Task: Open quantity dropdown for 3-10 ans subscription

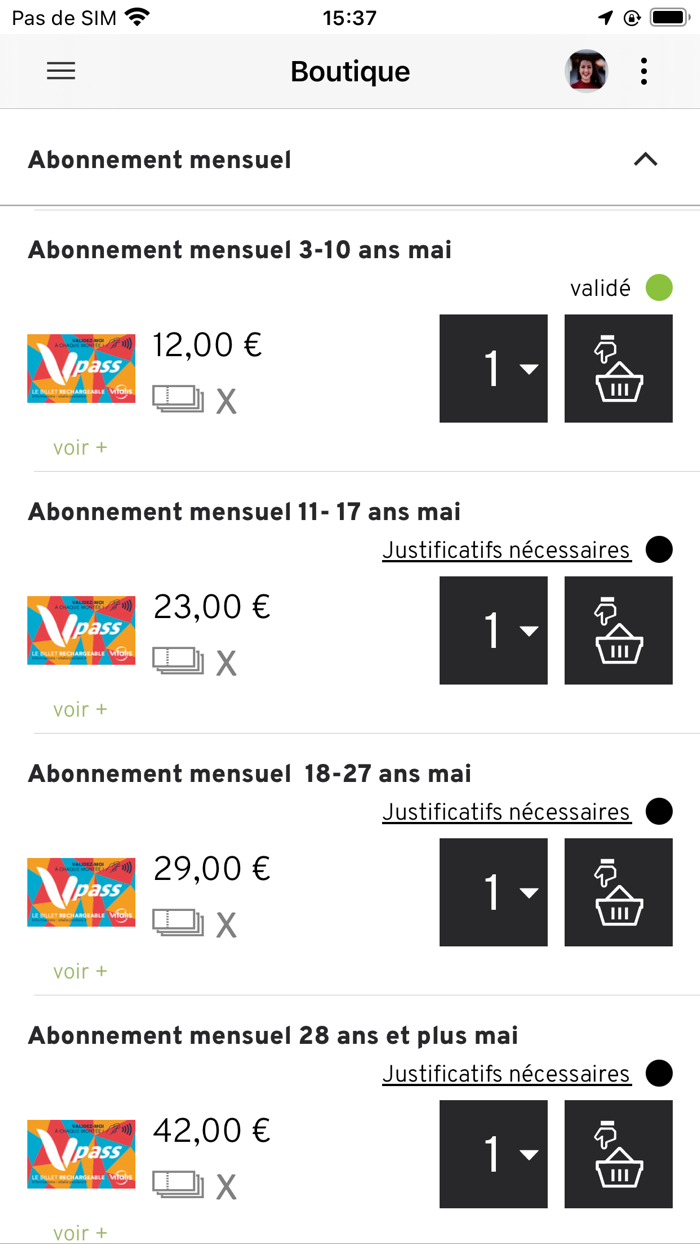Action: pos(493,368)
